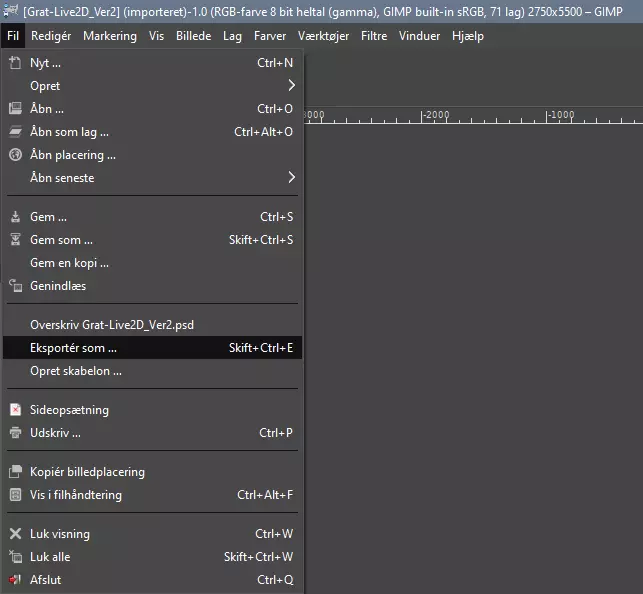Screen dimensions: 643x594
Task: Click the copy icon beside Kopiér billedplacering
Action: click(x=15, y=471)
